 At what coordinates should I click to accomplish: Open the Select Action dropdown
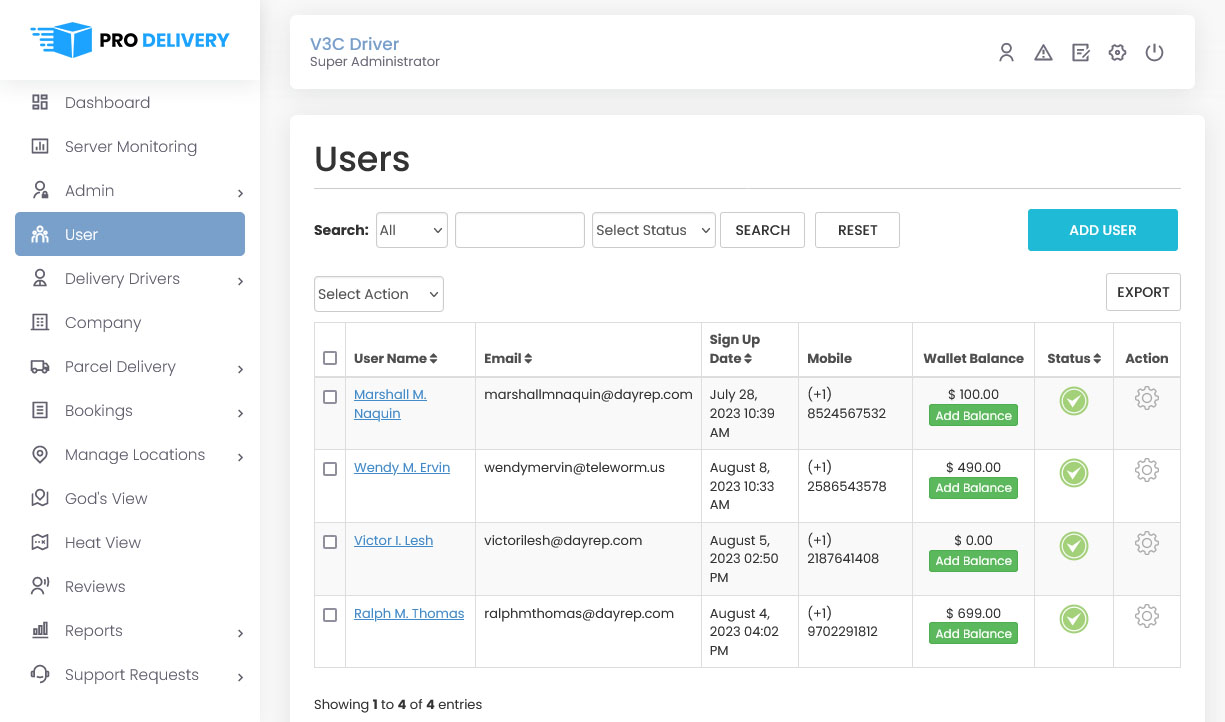pyautogui.click(x=378, y=294)
